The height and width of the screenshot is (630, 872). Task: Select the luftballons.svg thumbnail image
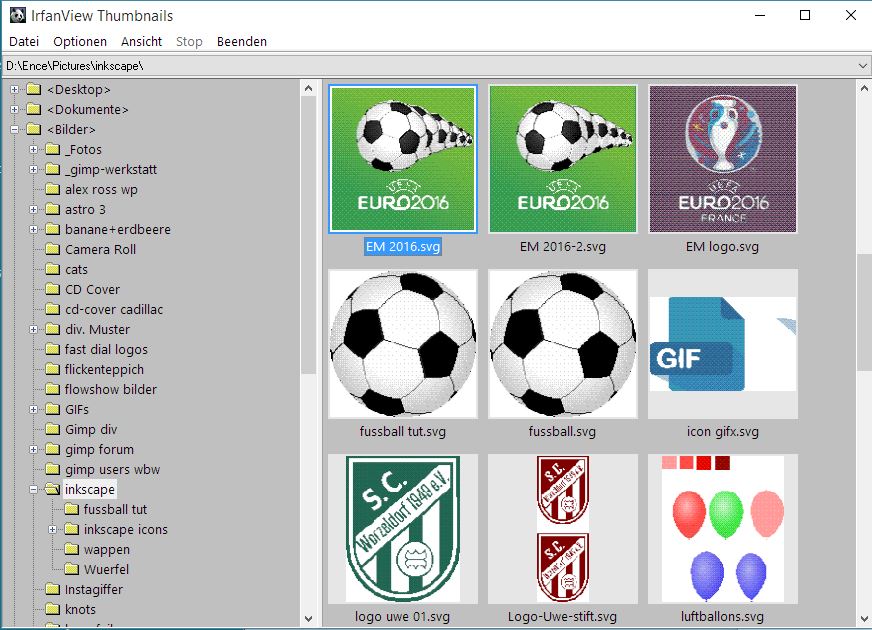tap(722, 528)
